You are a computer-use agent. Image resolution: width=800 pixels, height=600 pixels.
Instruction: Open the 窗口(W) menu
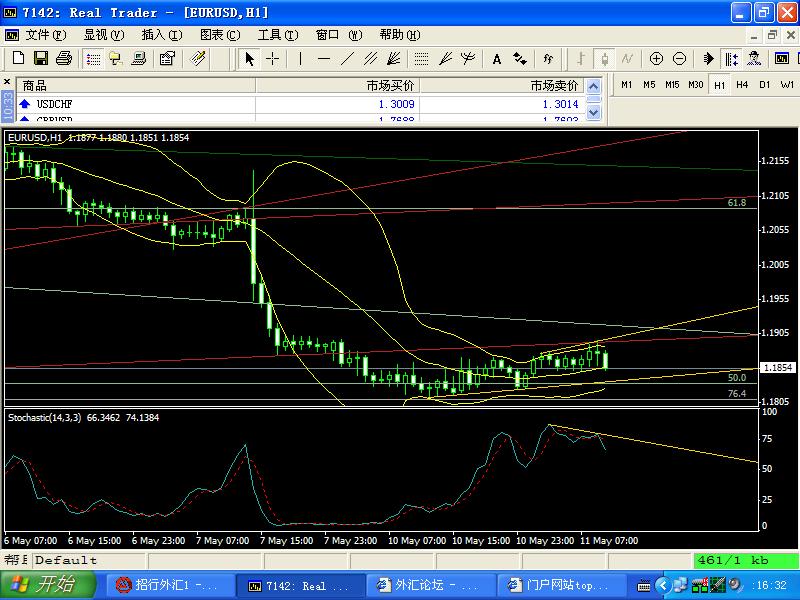339,35
